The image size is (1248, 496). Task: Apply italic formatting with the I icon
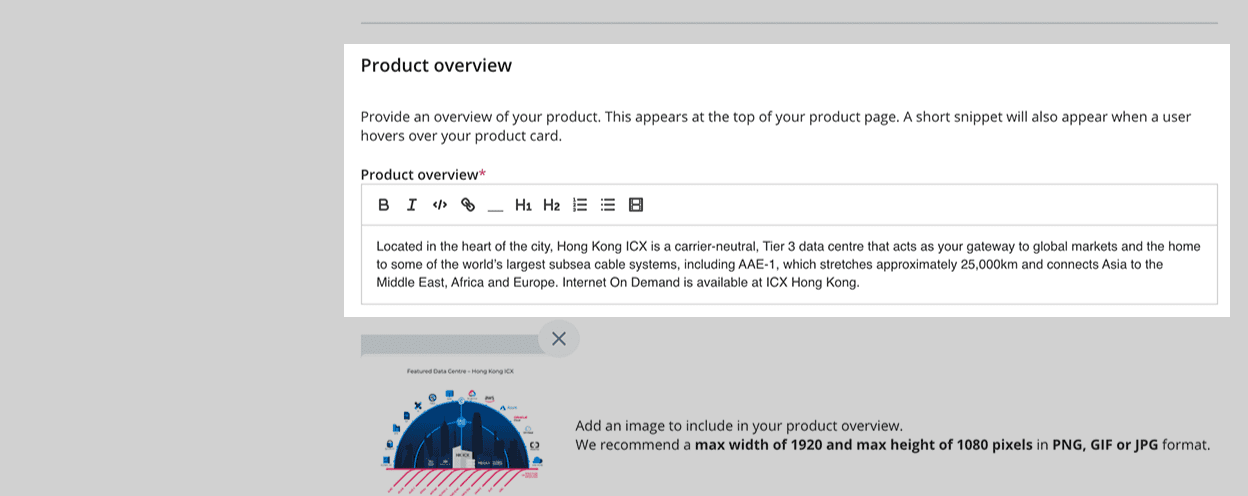411,205
